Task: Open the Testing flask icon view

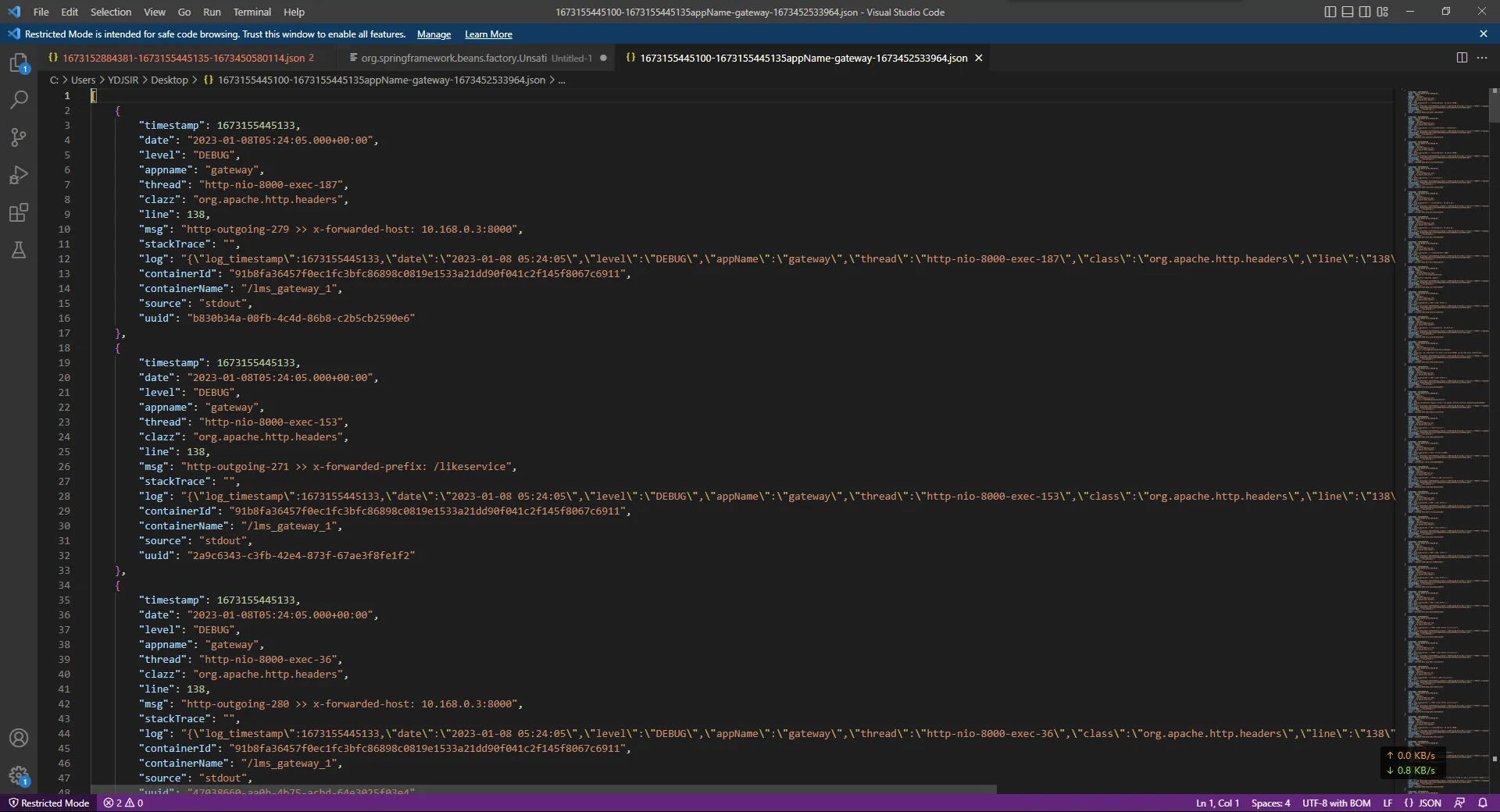Action: tap(19, 250)
